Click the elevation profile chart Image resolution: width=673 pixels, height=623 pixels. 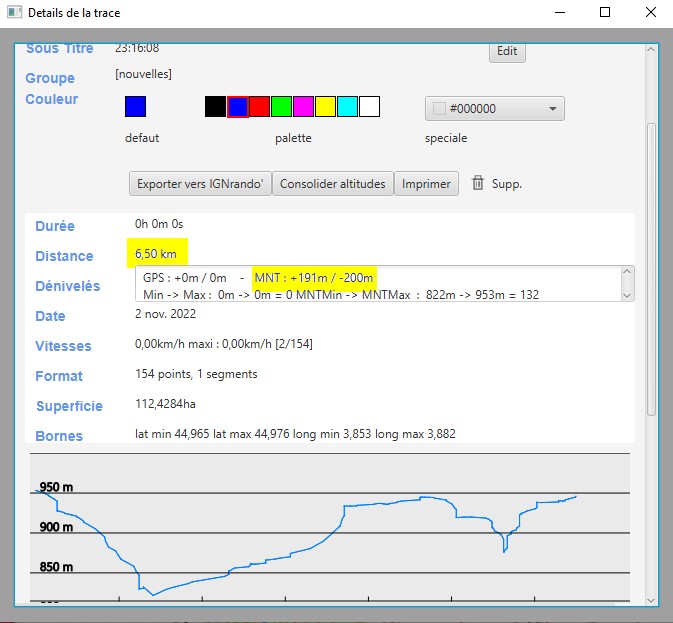[x=330, y=528]
